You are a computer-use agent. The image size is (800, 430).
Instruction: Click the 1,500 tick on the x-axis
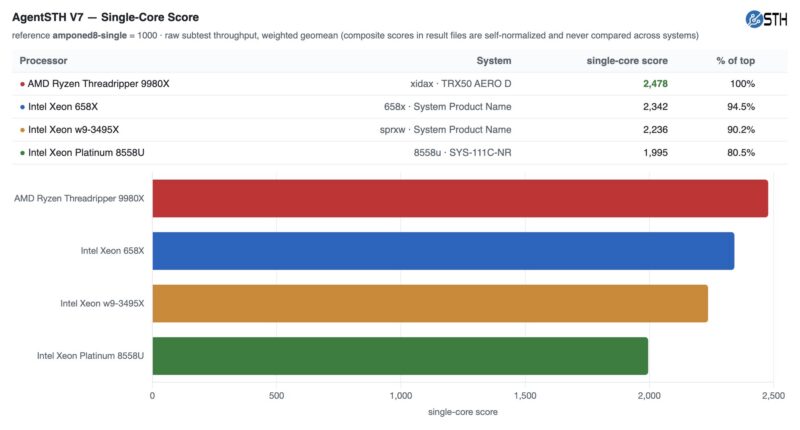(525, 396)
